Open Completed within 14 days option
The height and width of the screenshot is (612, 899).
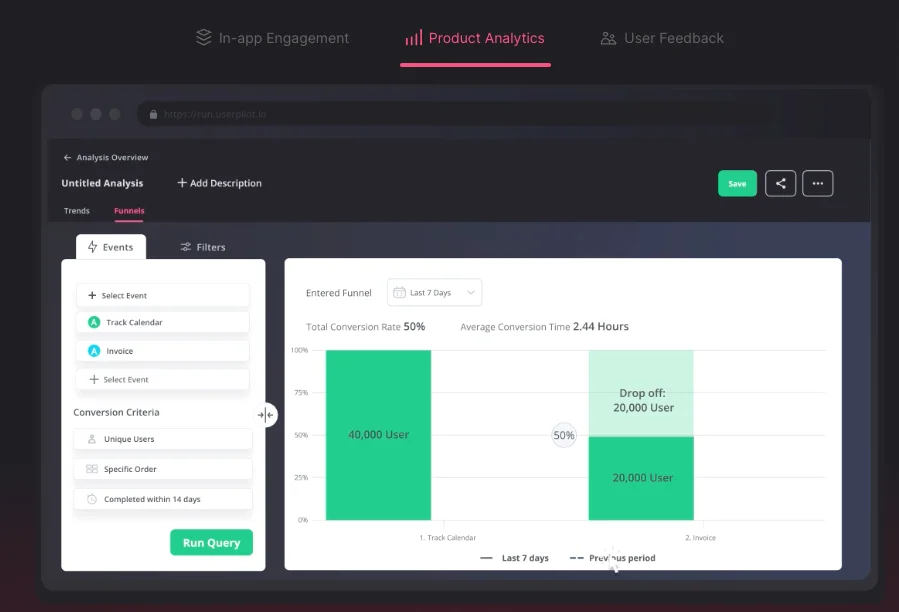[163, 499]
